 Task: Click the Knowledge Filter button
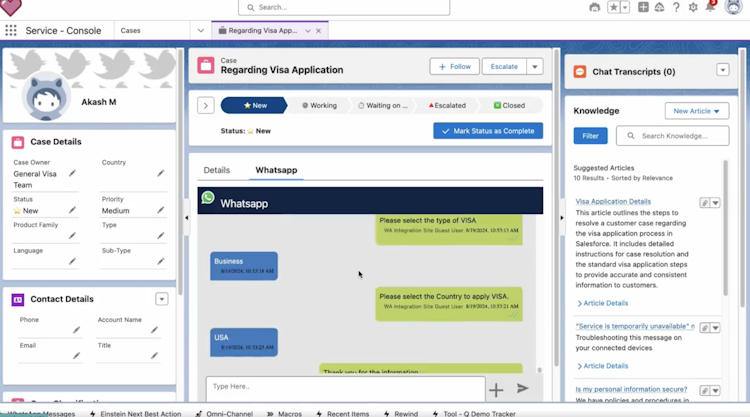pyautogui.click(x=590, y=136)
